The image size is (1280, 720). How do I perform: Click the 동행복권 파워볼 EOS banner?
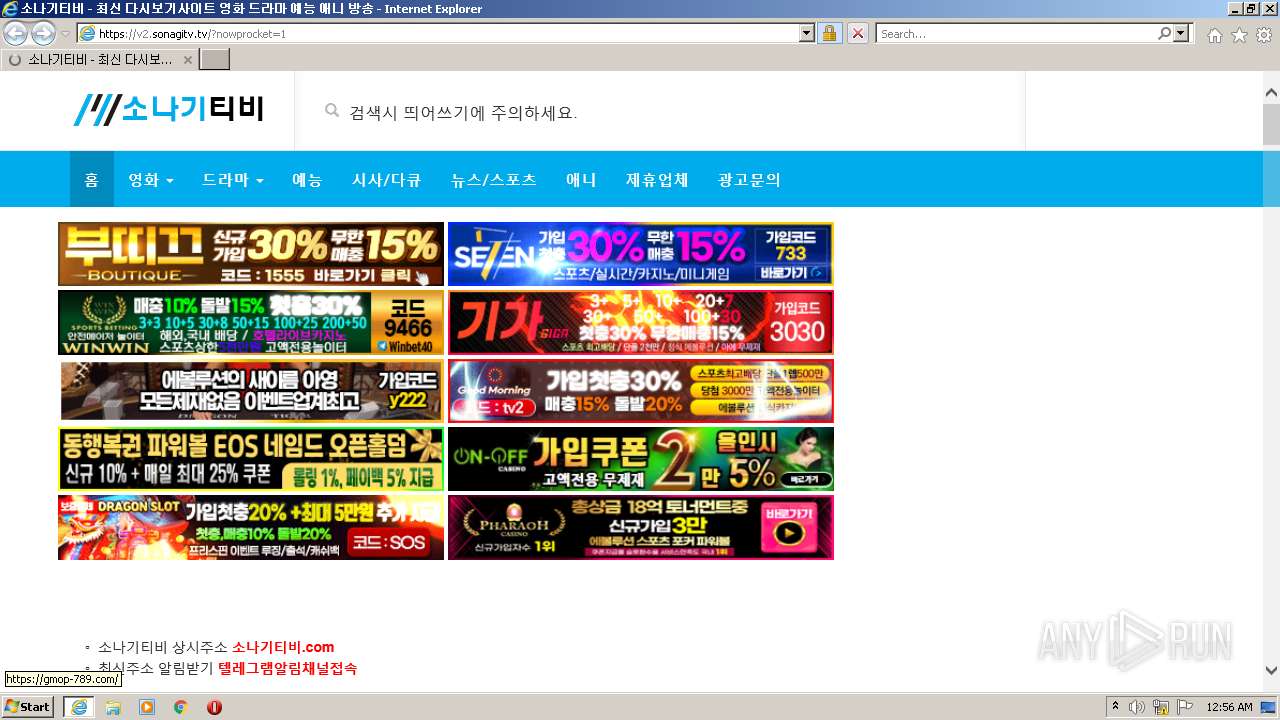tap(251, 459)
